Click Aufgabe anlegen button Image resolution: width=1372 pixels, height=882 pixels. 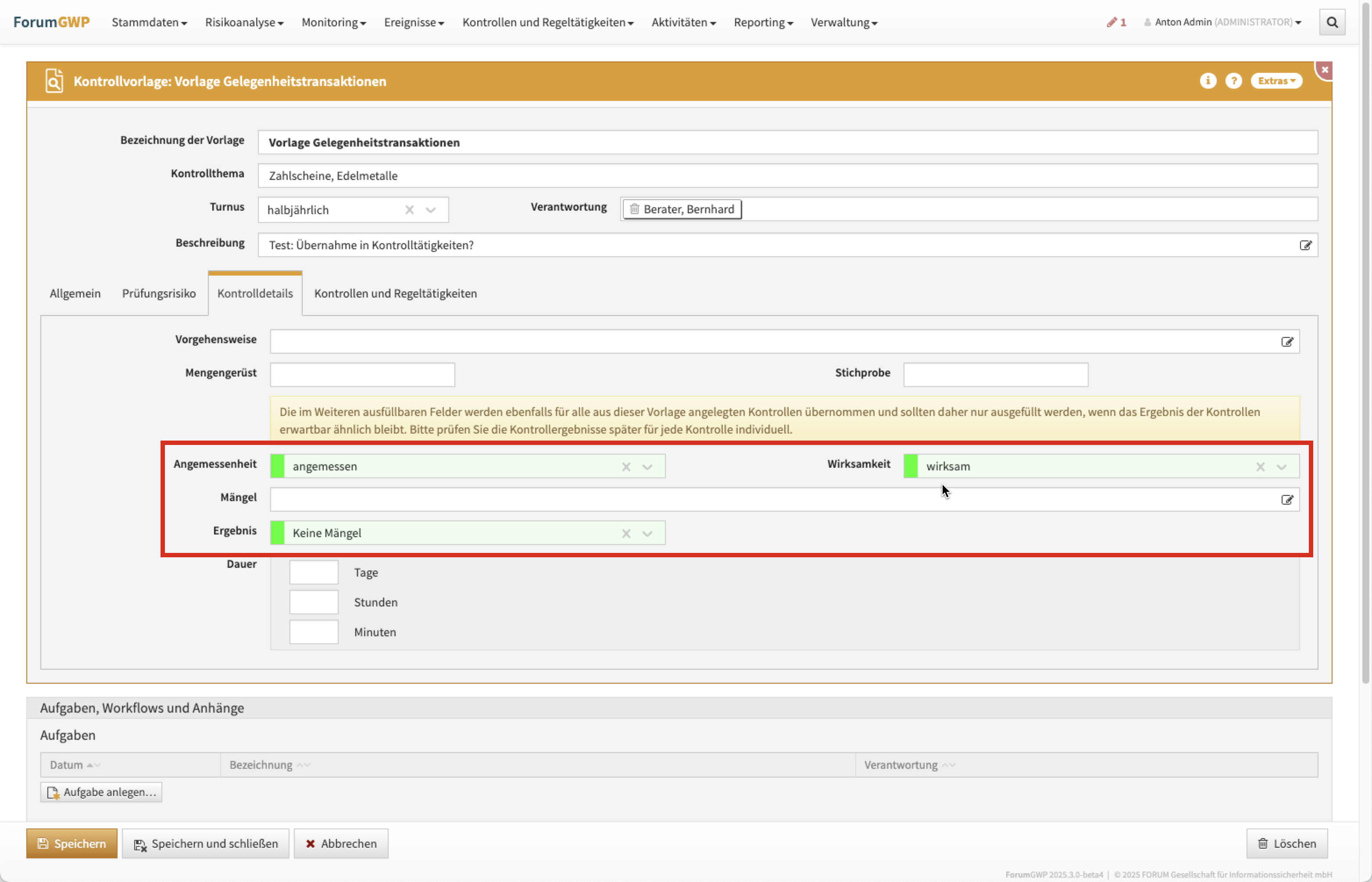click(101, 792)
